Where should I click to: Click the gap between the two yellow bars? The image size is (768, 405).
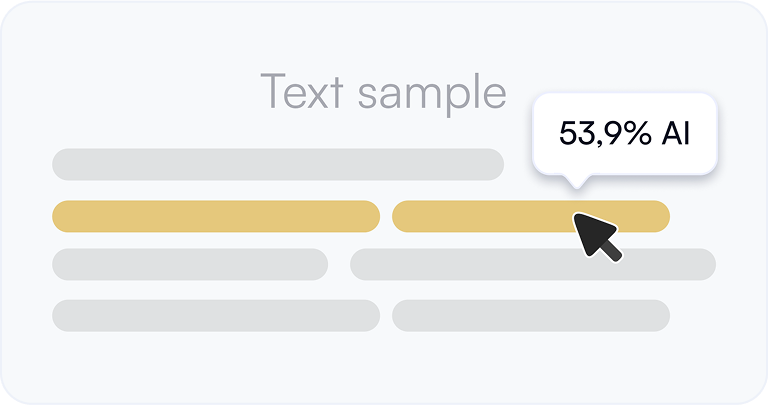coord(386,216)
